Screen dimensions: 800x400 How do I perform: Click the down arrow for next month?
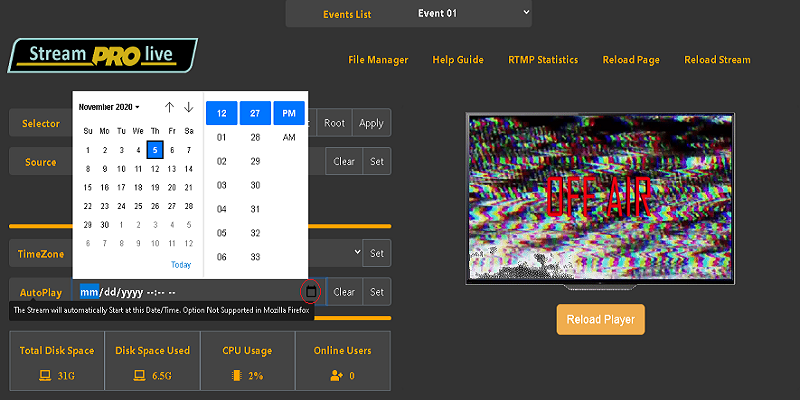click(188, 107)
